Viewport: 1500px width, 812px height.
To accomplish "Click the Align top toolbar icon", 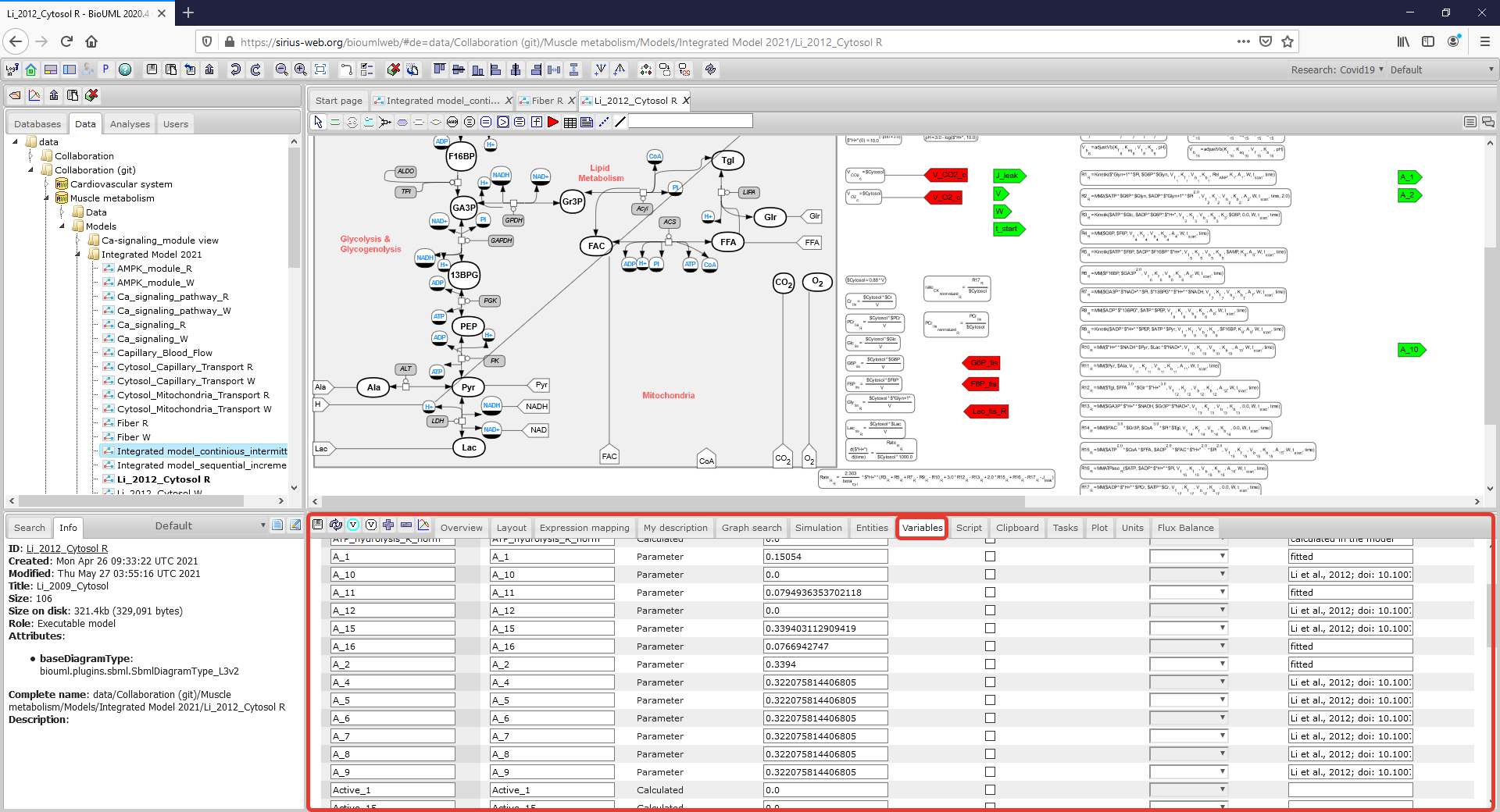I will point(439,69).
